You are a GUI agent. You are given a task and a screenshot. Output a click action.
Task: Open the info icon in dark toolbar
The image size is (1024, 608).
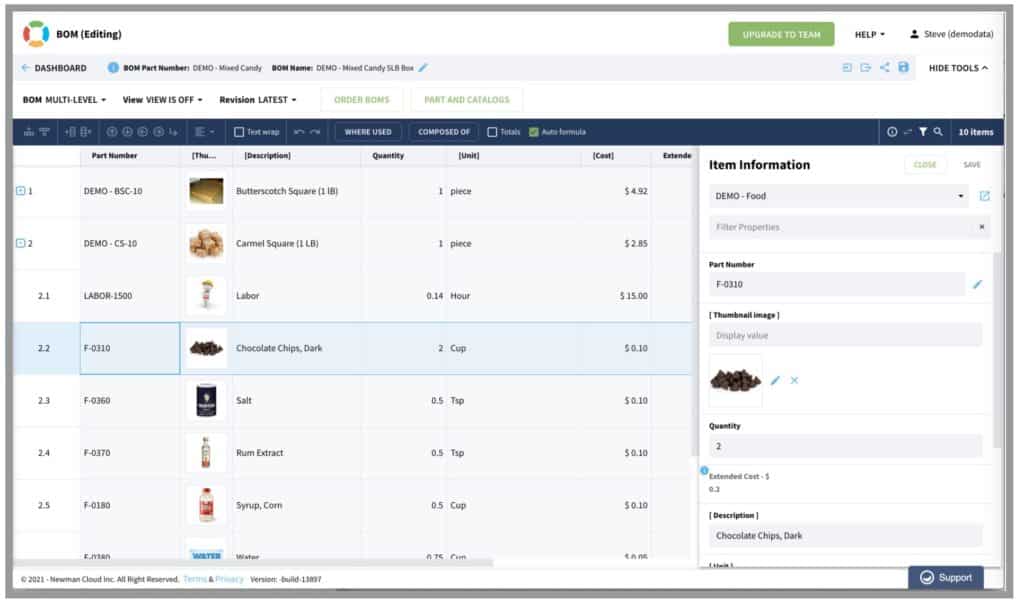892,132
